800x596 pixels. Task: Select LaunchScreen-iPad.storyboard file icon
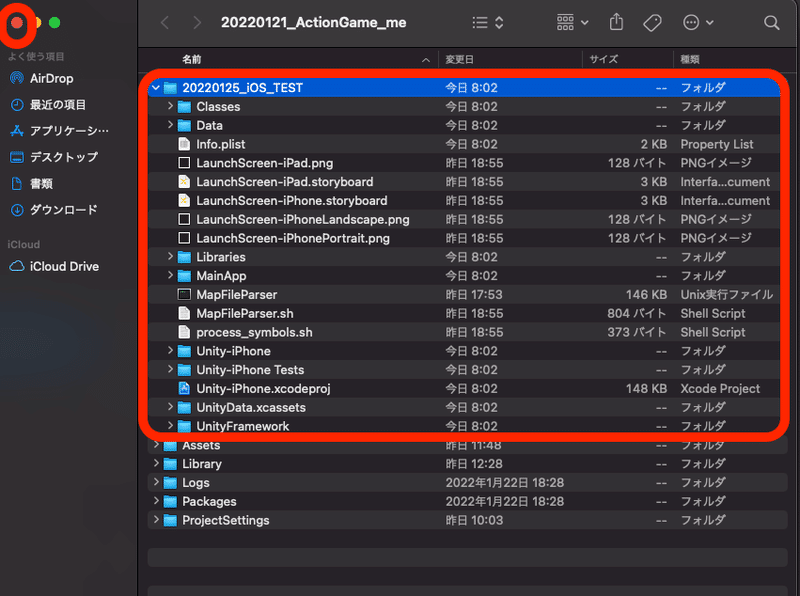click(184, 182)
